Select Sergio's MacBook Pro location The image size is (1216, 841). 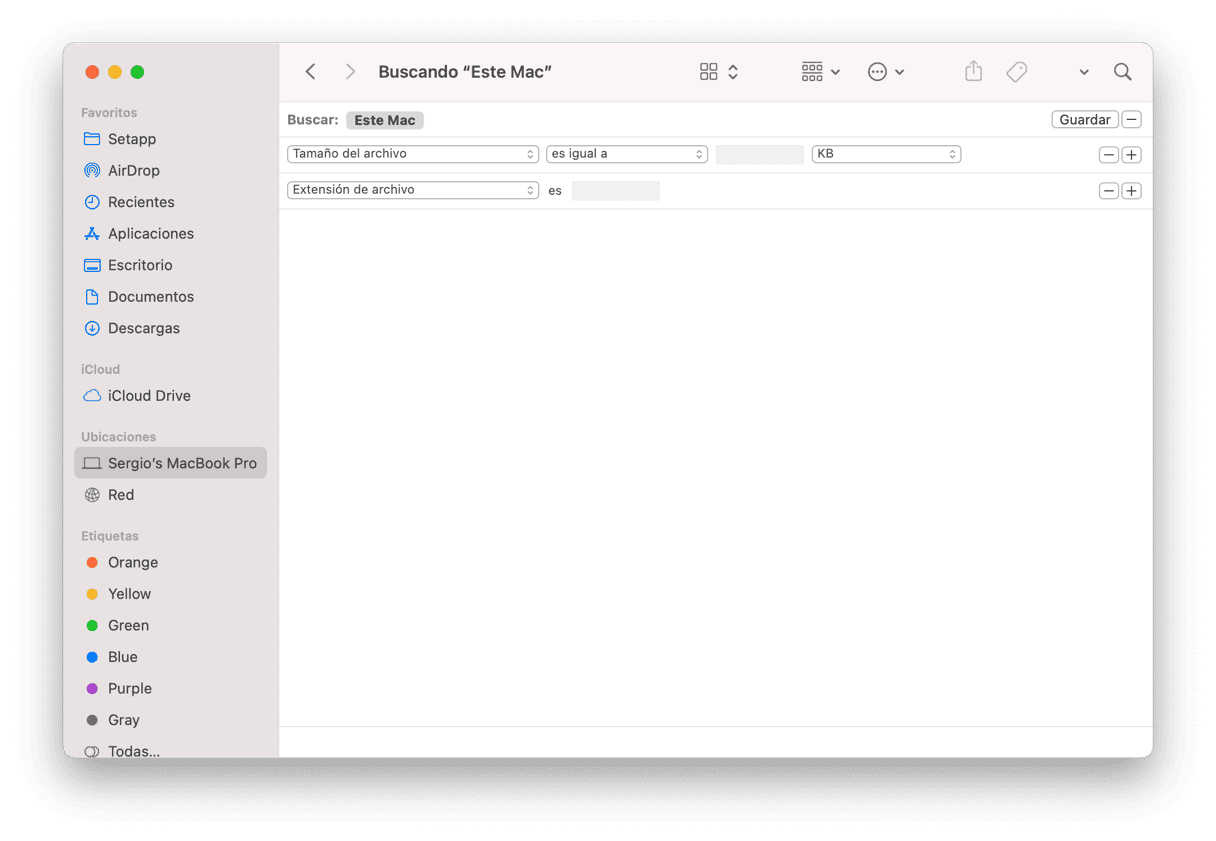pos(170,463)
